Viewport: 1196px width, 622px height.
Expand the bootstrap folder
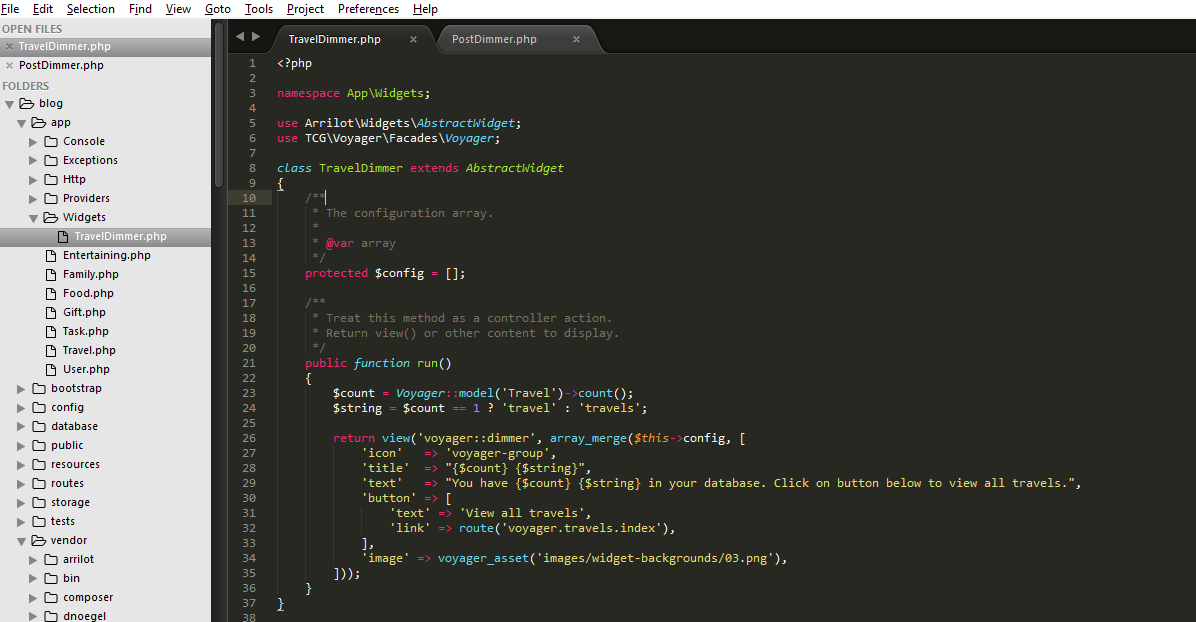21,389
